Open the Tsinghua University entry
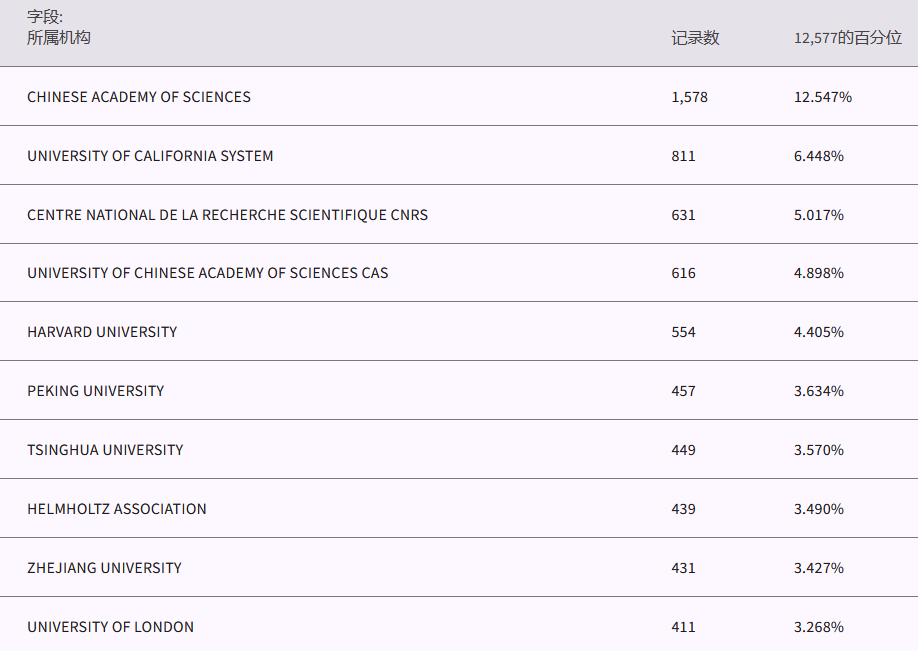 tap(105, 450)
